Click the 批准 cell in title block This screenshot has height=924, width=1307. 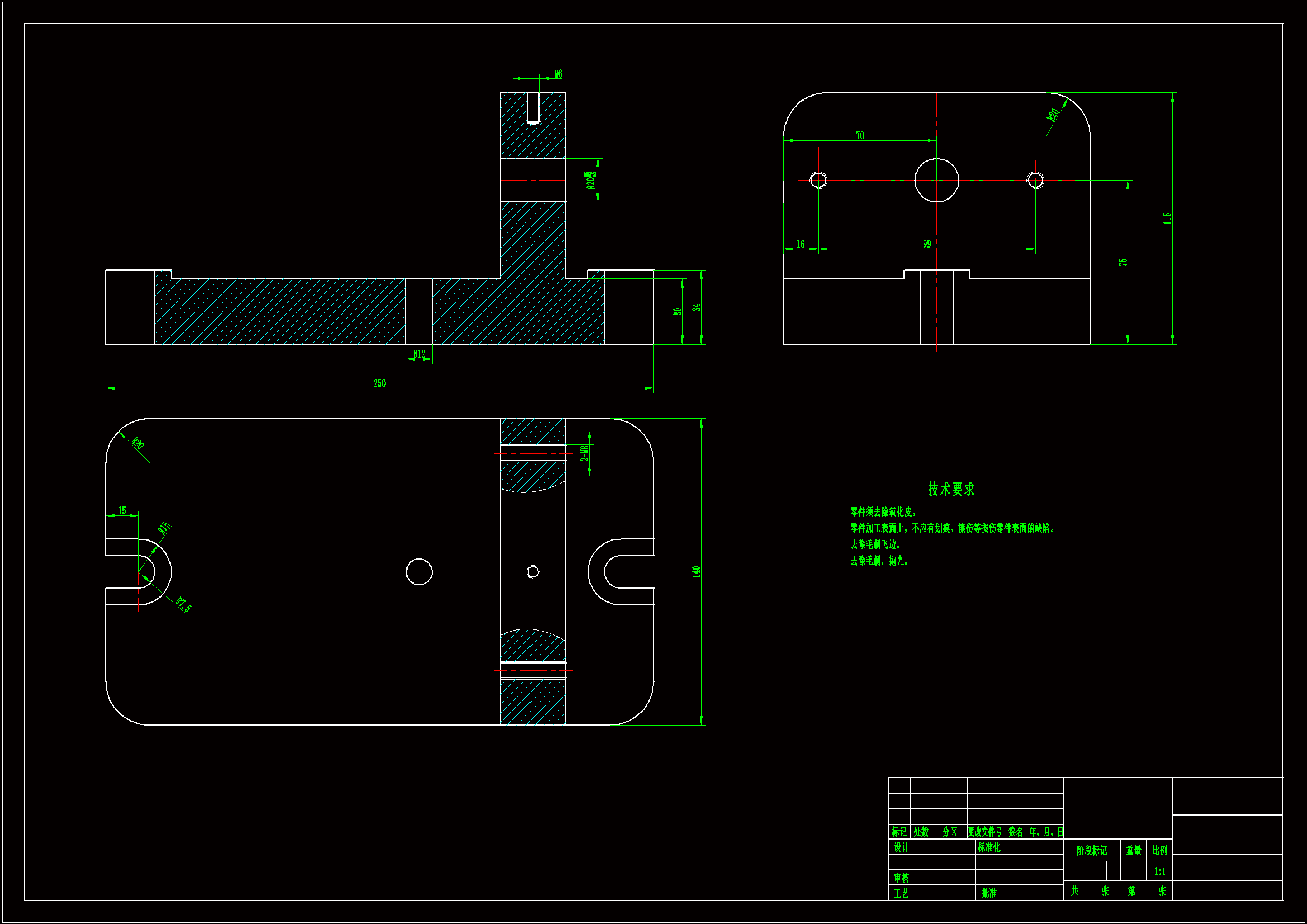point(989,893)
